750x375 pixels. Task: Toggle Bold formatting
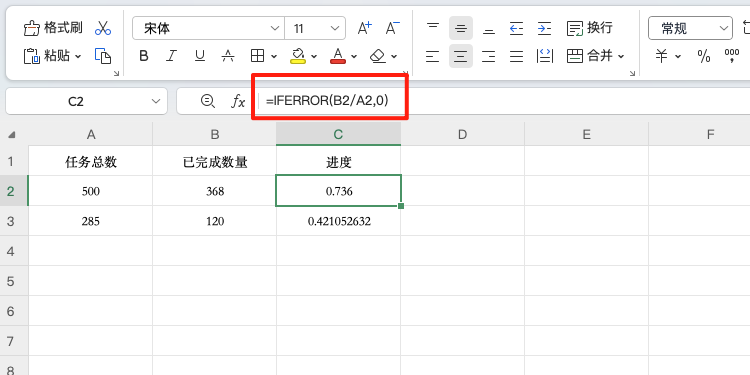[143, 56]
